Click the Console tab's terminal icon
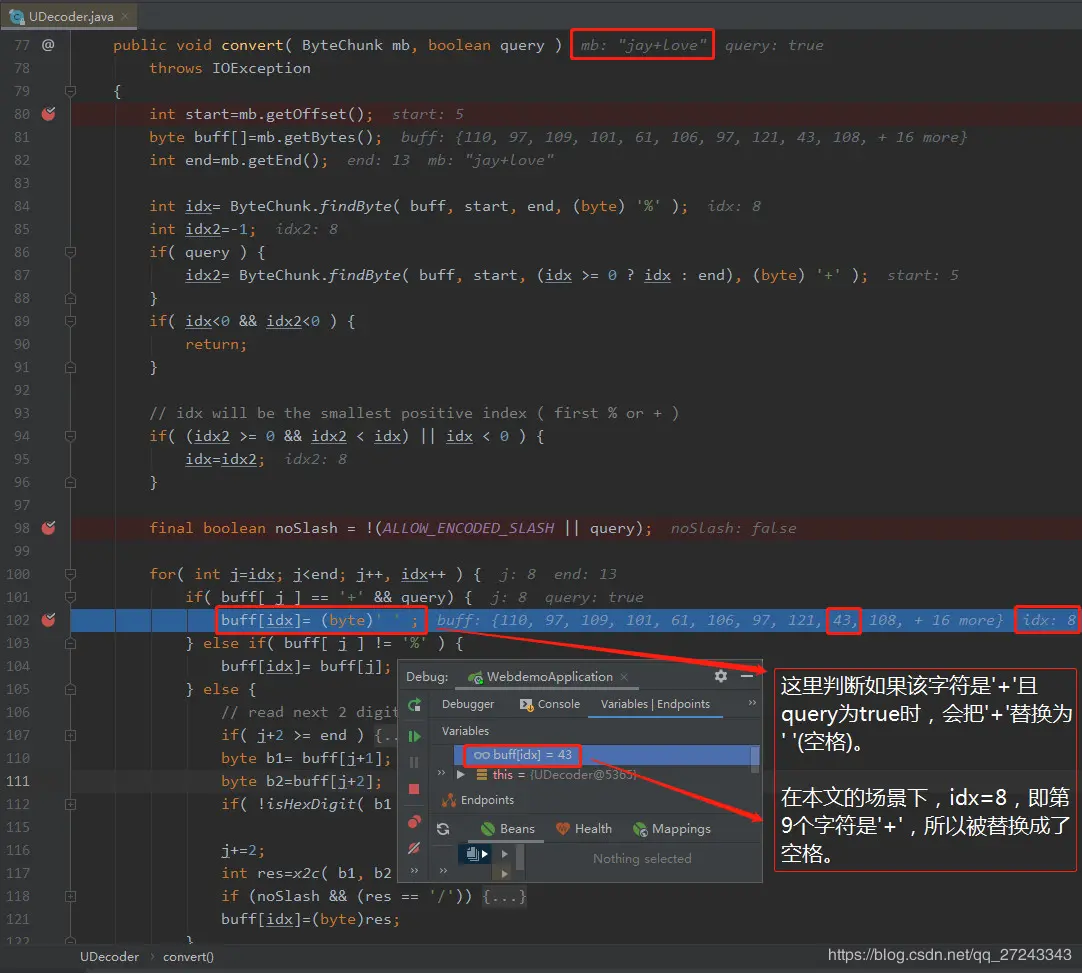 click(x=526, y=704)
